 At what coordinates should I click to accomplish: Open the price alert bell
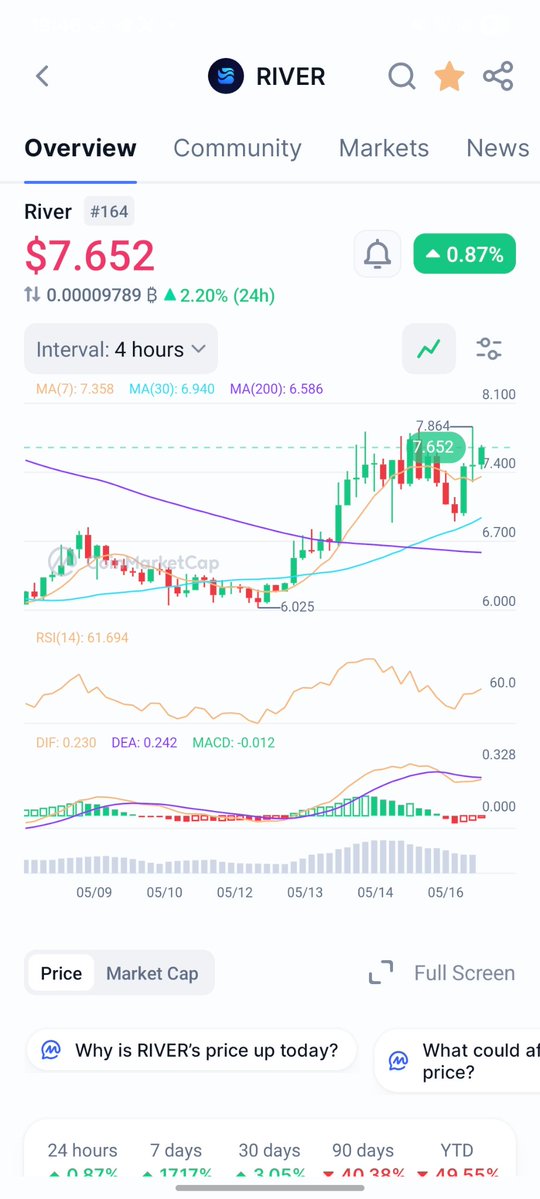(377, 254)
